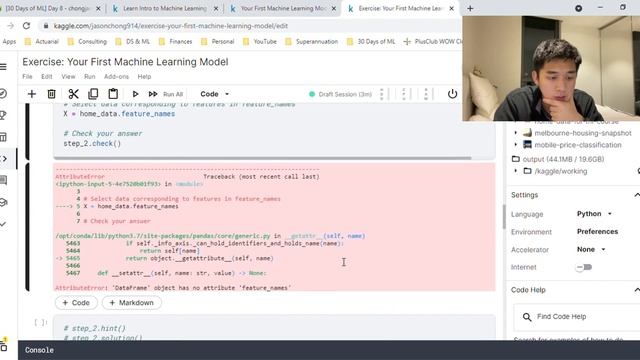Reload the page

pos(27,26)
